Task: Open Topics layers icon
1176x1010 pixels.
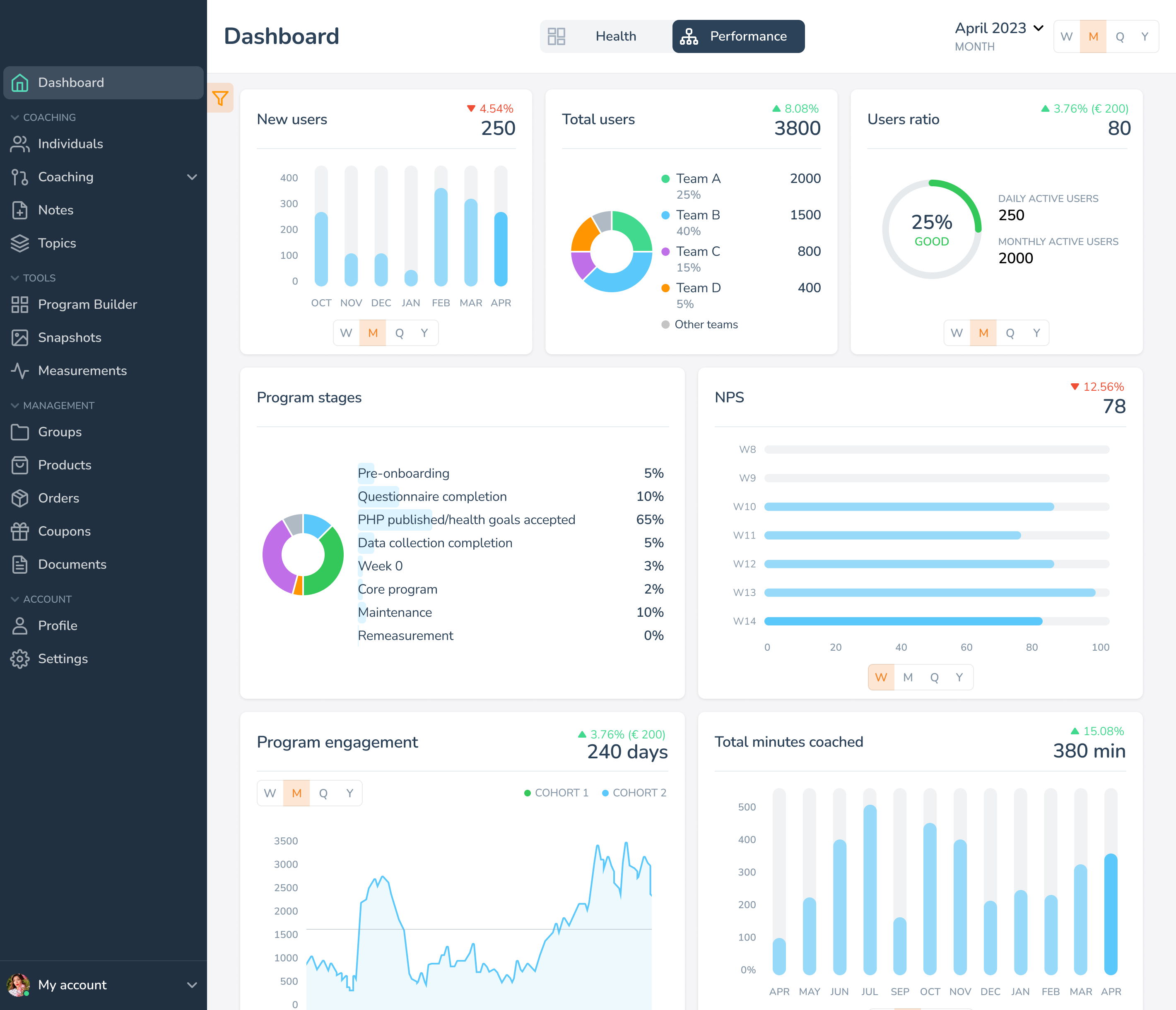Action: [x=20, y=243]
